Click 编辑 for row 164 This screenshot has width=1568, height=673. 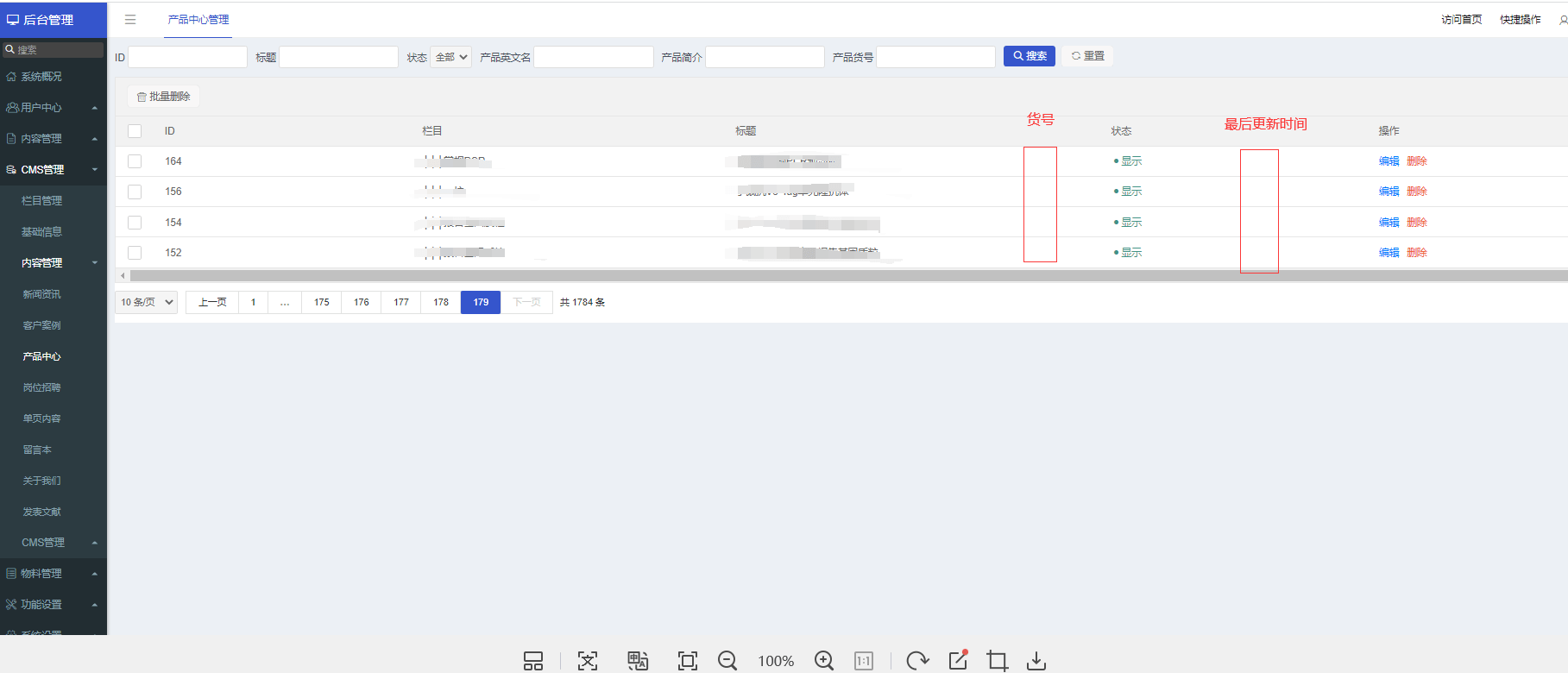[1389, 161]
